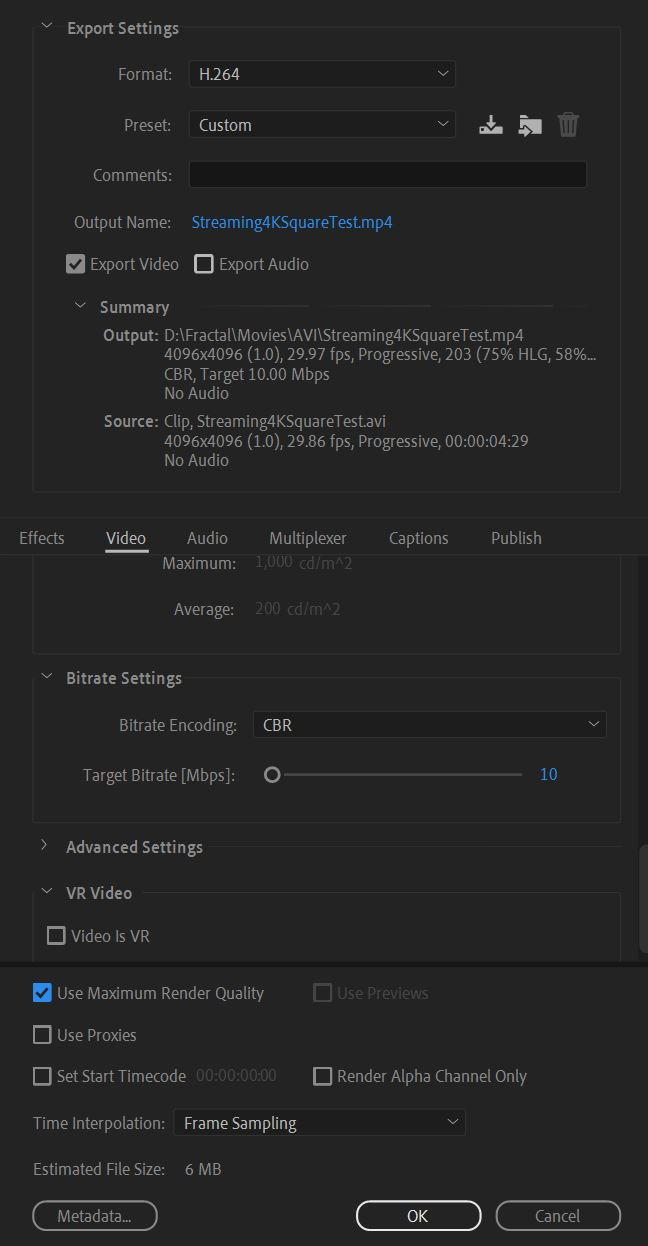This screenshot has width=648, height=1246.
Task: Click the Import Preset icon
Action: 529,124
